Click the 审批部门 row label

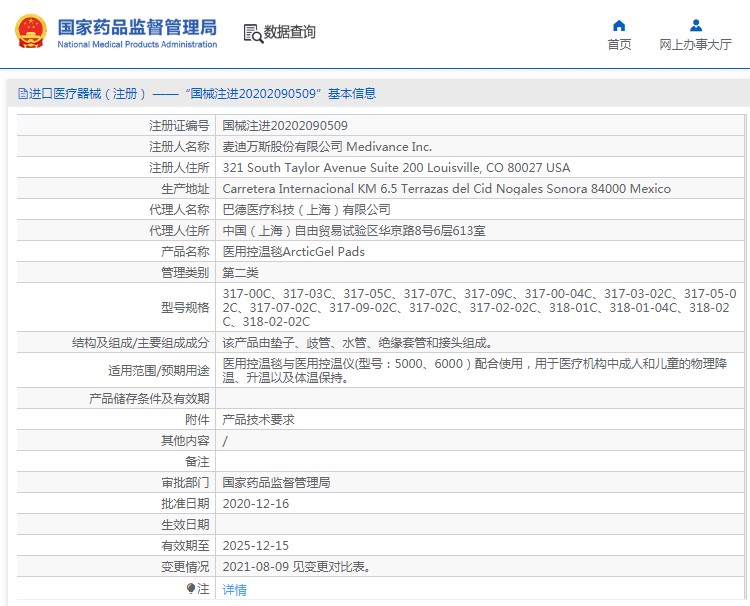(x=185, y=483)
